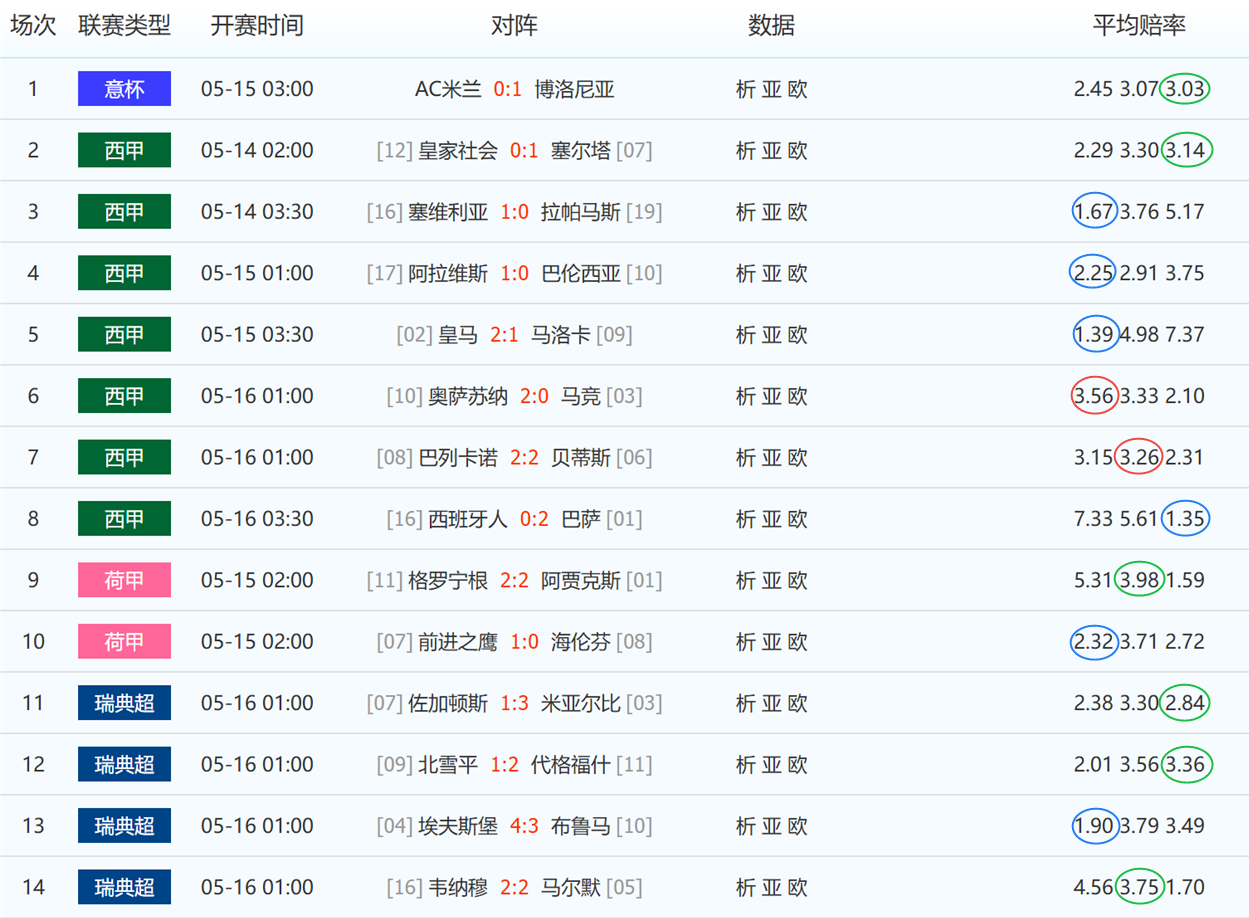Click the 7.37 odds in 皇马 row
Screen dimensions: 1249x918
tap(1185, 334)
